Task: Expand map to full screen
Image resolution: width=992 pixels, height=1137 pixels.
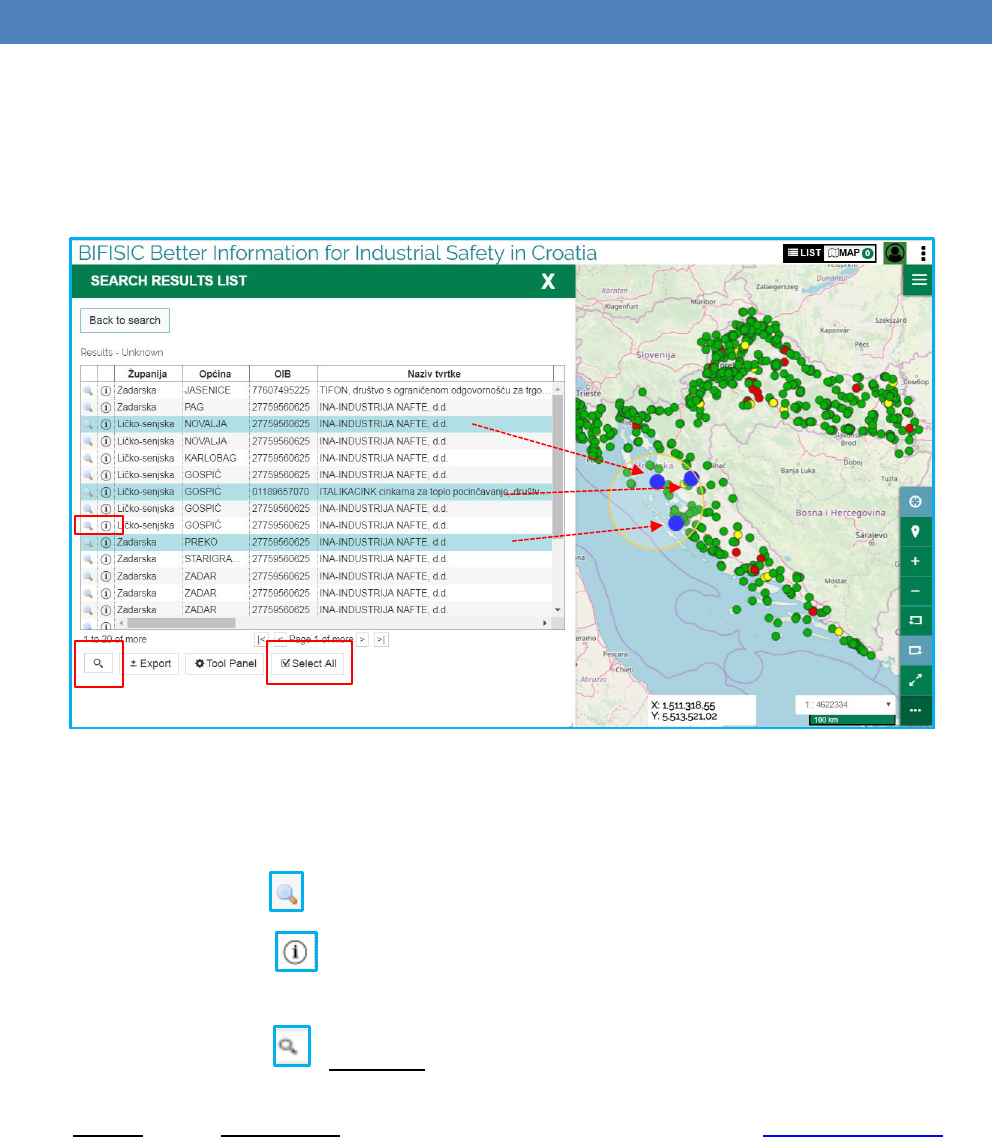Action: (915, 680)
